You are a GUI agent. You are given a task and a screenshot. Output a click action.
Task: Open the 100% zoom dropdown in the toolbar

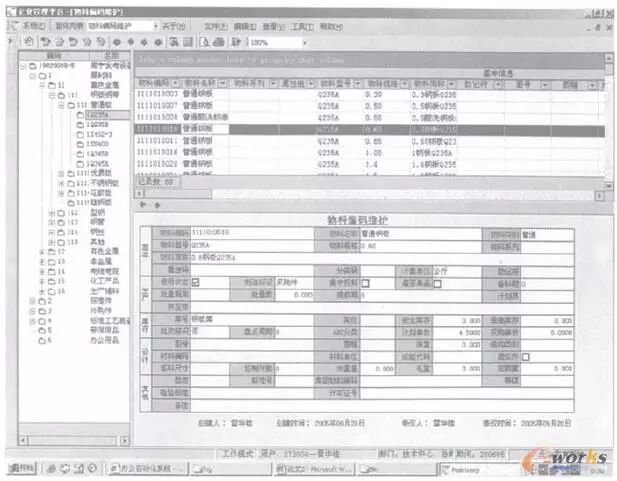tap(305, 42)
